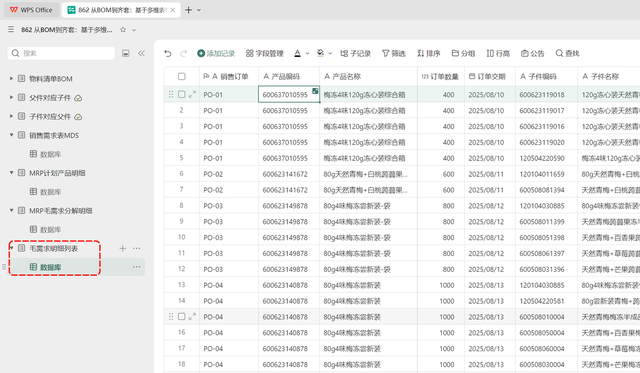Open the 筛选 filter tool

click(x=393, y=53)
